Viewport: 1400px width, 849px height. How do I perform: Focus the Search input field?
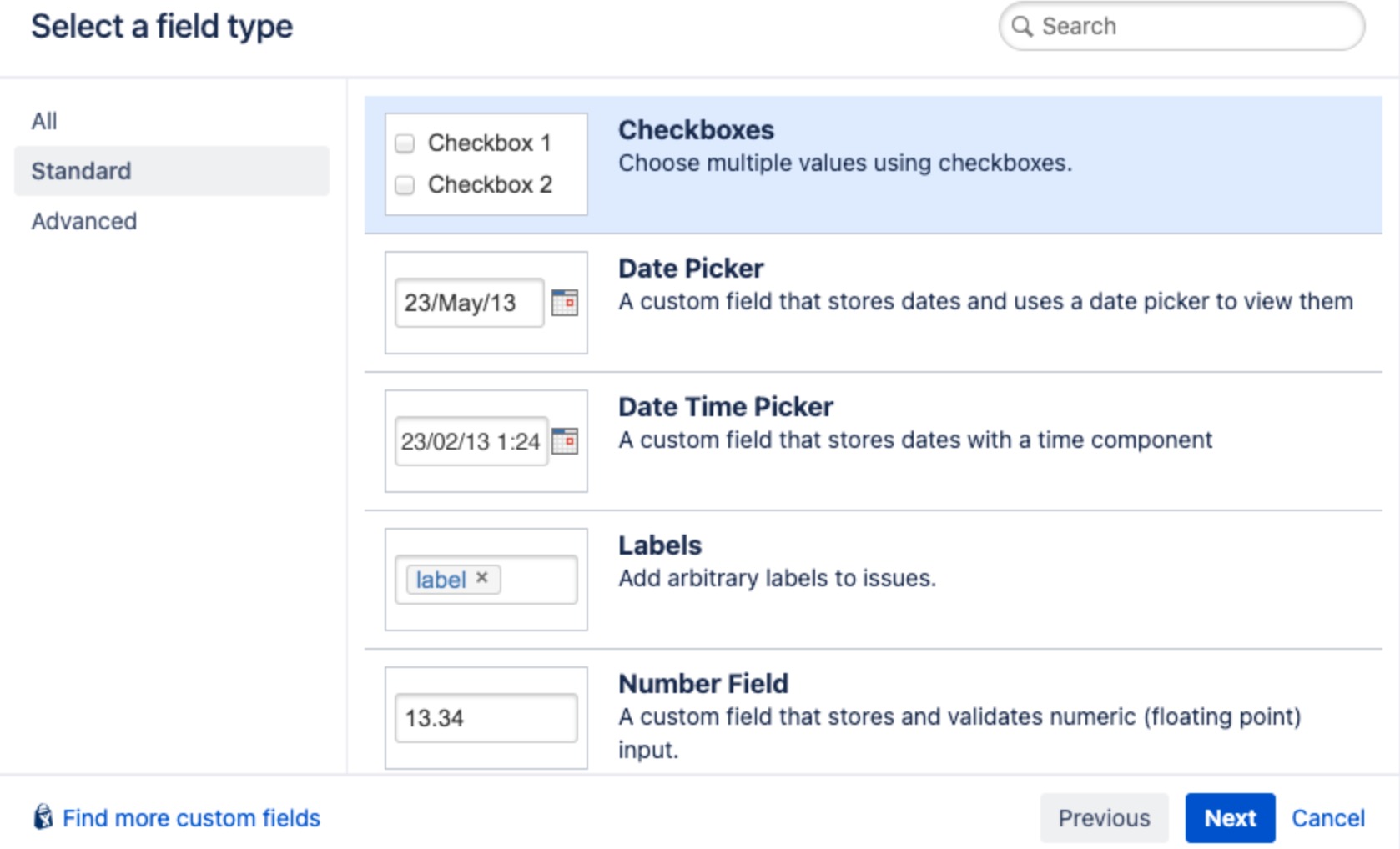1181,26
